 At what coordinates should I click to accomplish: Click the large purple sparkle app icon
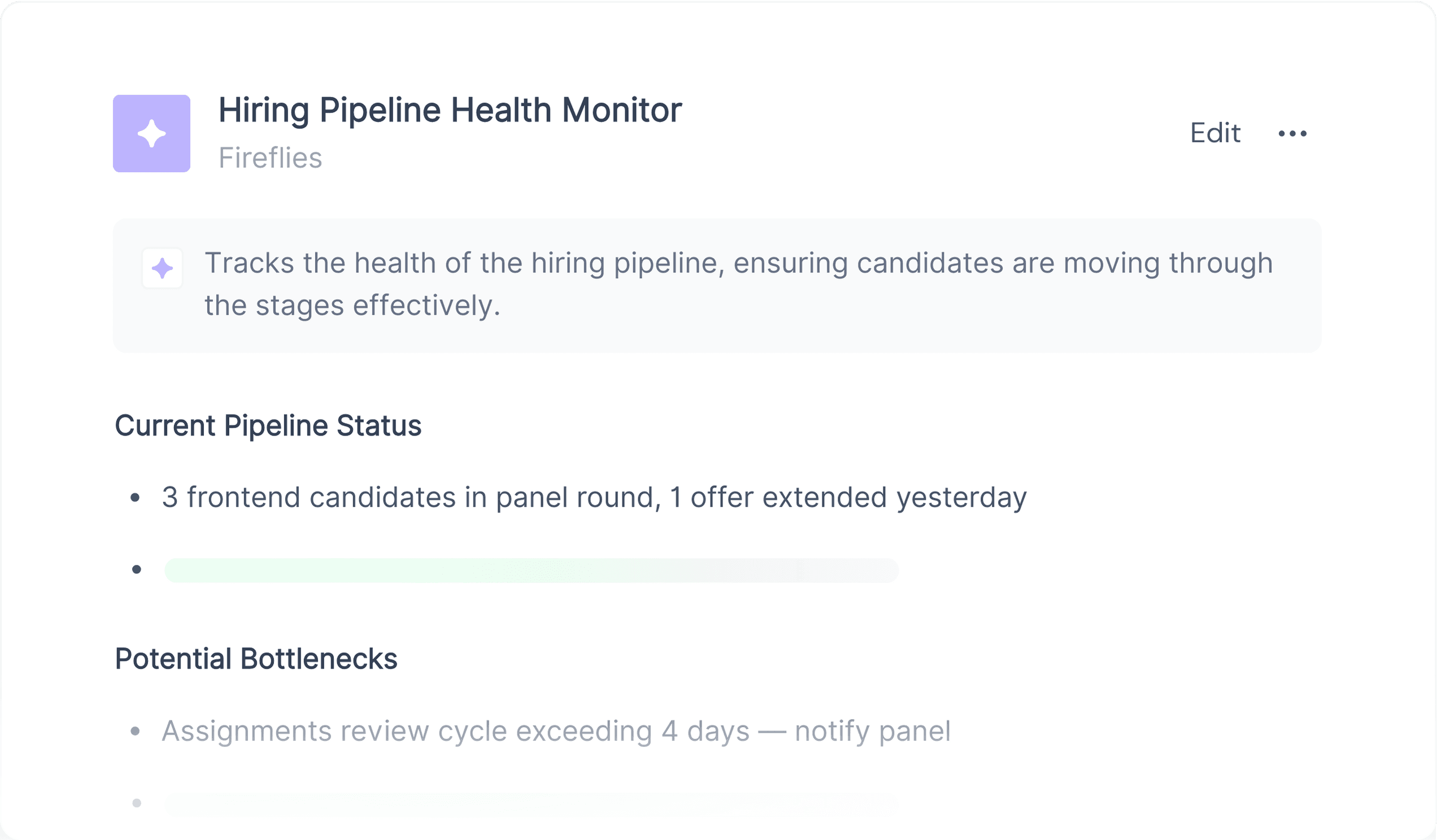tap(152, 133)
